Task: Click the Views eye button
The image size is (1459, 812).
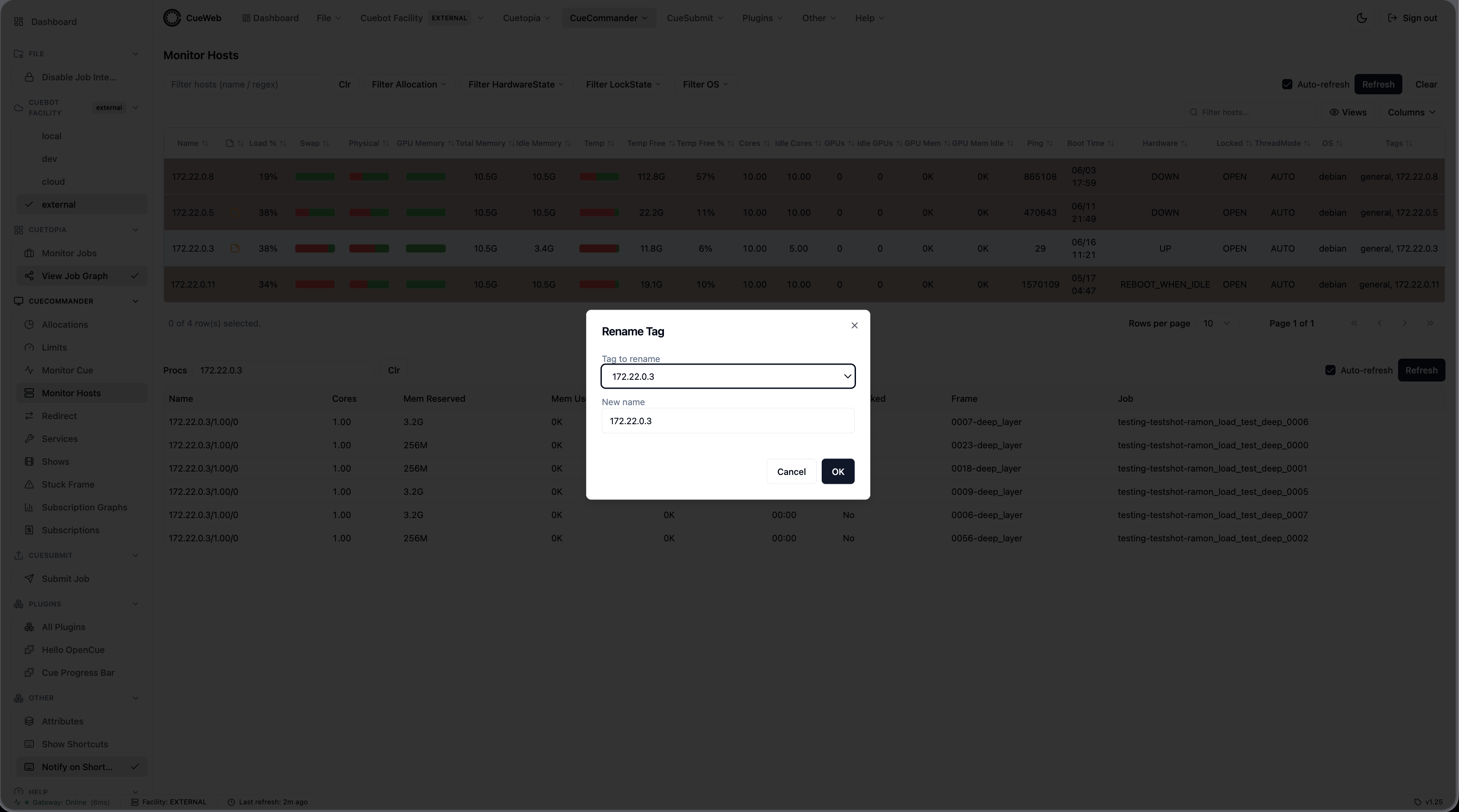Action: (1348, 112)
